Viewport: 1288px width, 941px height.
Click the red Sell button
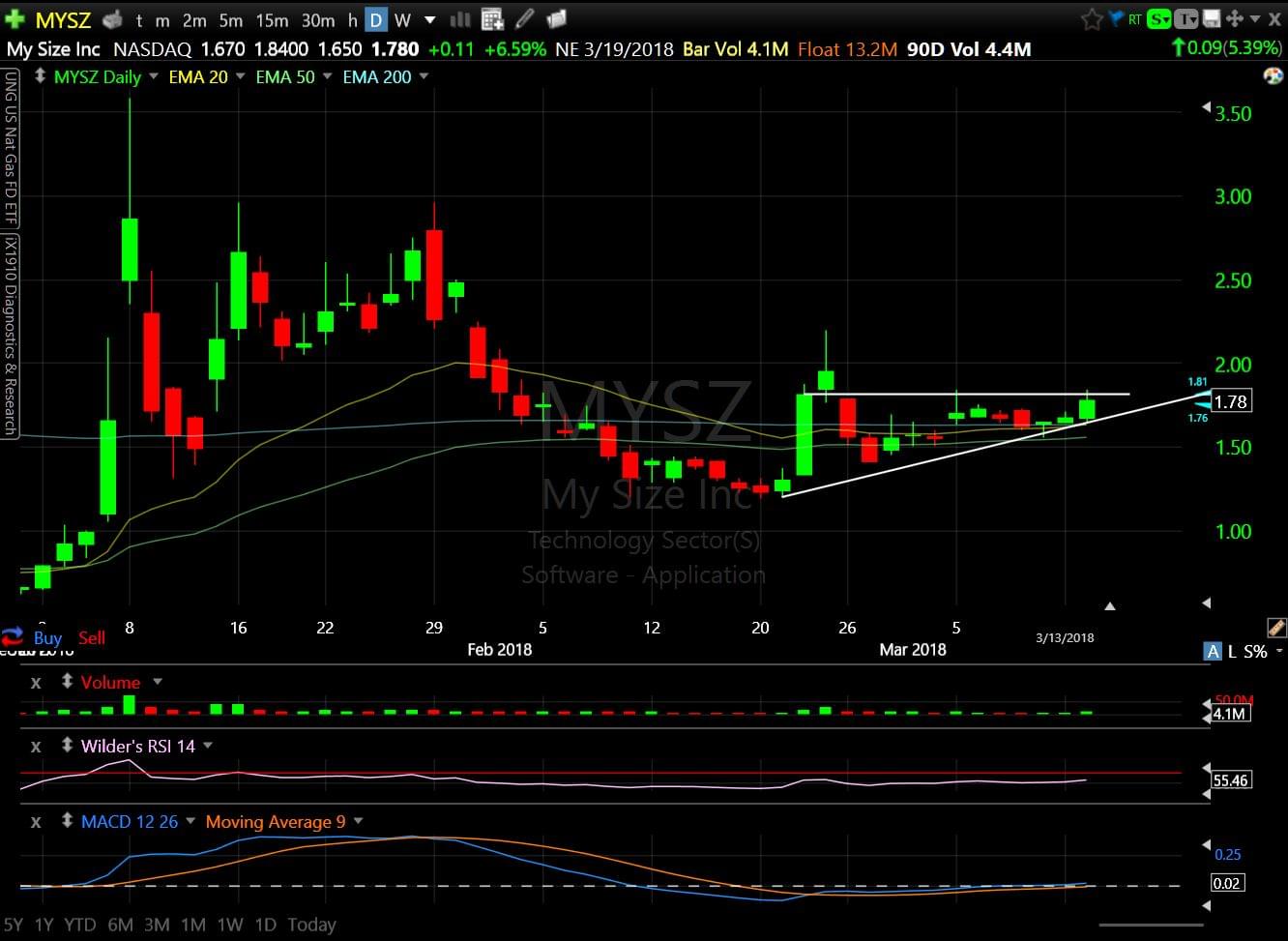[x=92, y=637]
